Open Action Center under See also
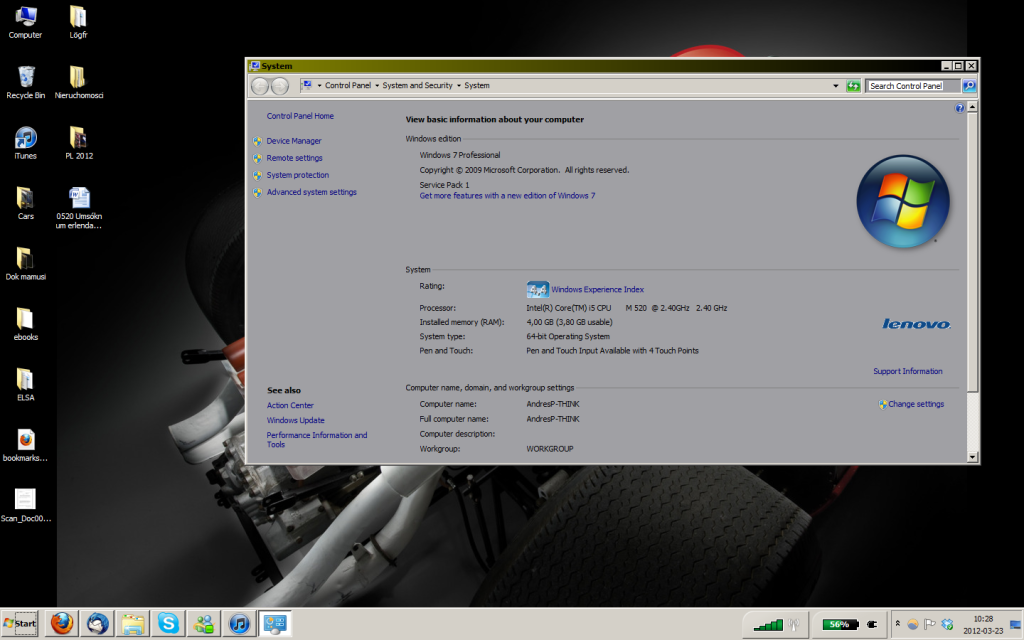 pyautogui.click(x=290, y=406)
